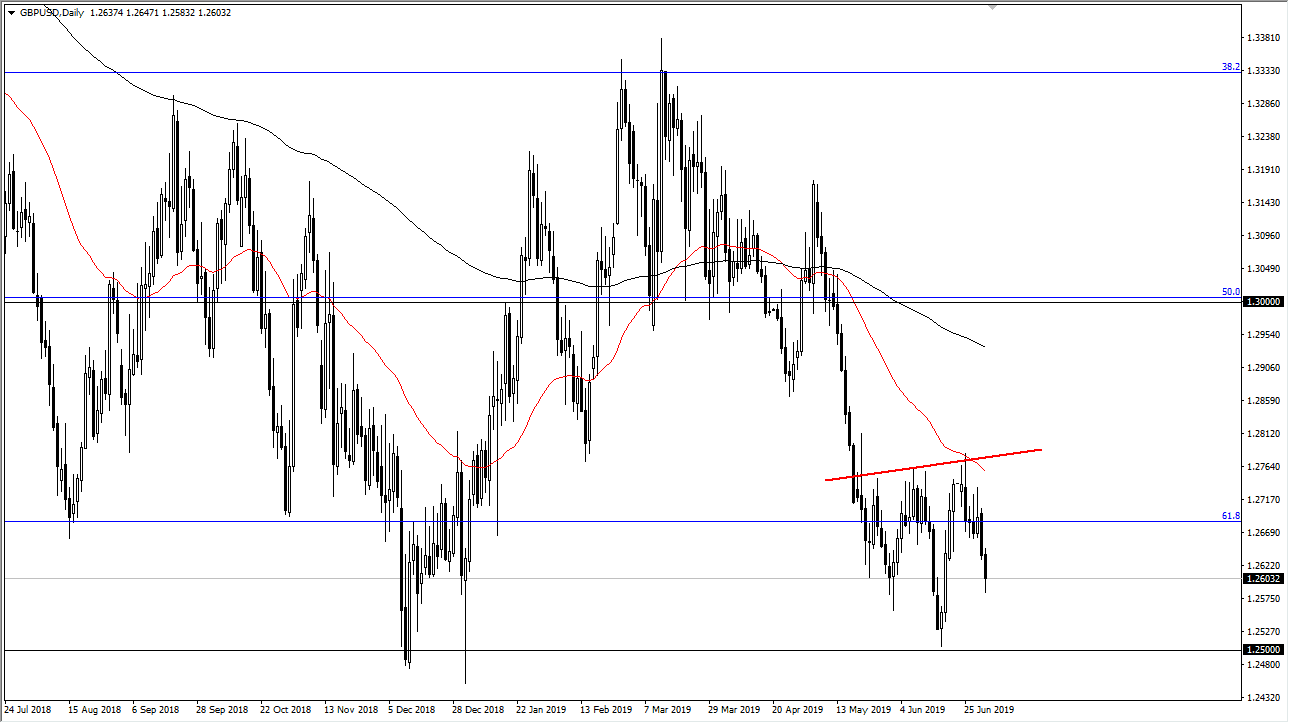The height and width of the screenshot is (723, 1289).
Task: Click the 1.27640 price axis label
Action: [x=1264, y=467]
